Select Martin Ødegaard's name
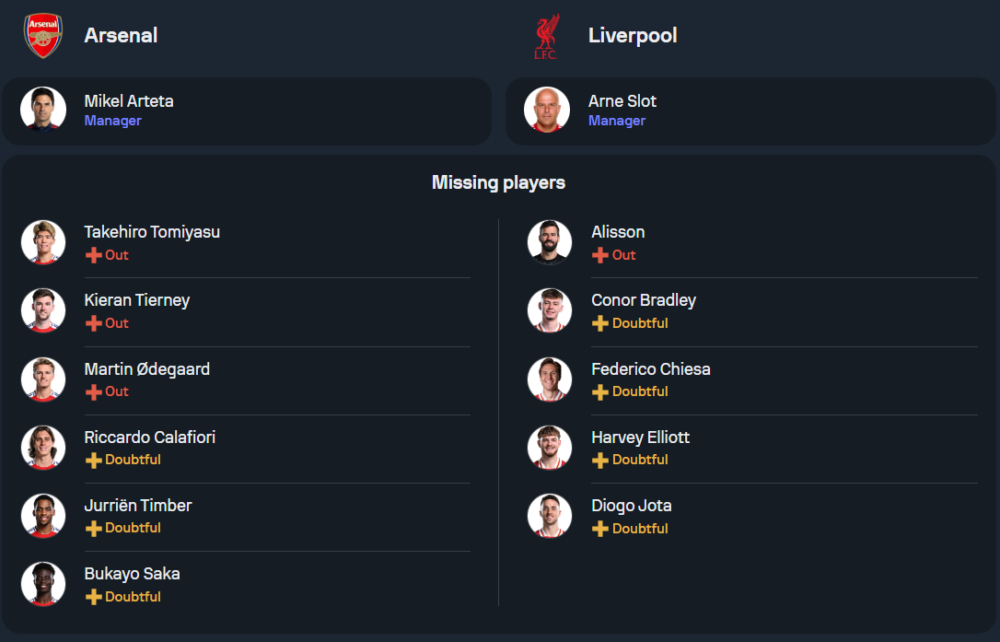Viewport: 1000px width, 642px height. pyautogui.click(x=147, y=369)
